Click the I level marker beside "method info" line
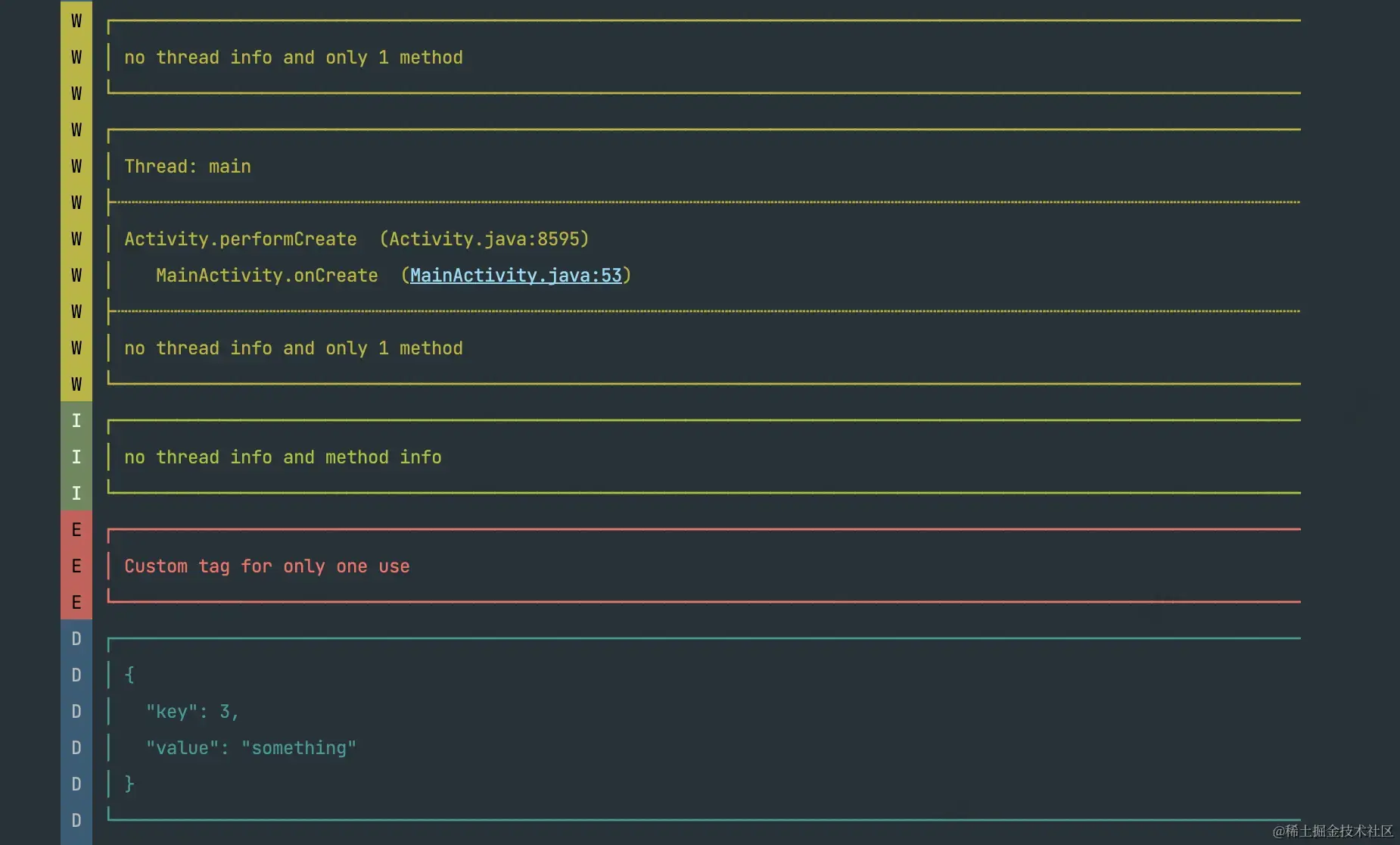 (76, 457)
